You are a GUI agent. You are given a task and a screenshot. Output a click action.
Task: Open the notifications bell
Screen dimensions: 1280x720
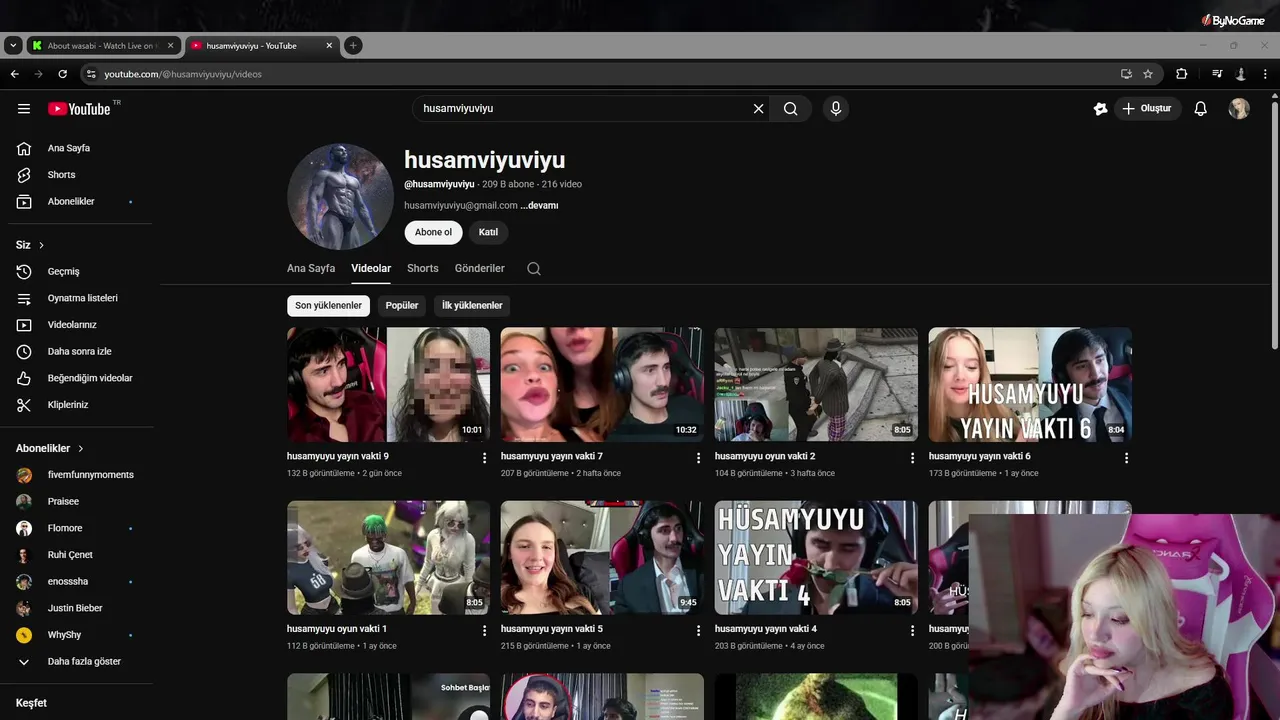[1201, 109]
